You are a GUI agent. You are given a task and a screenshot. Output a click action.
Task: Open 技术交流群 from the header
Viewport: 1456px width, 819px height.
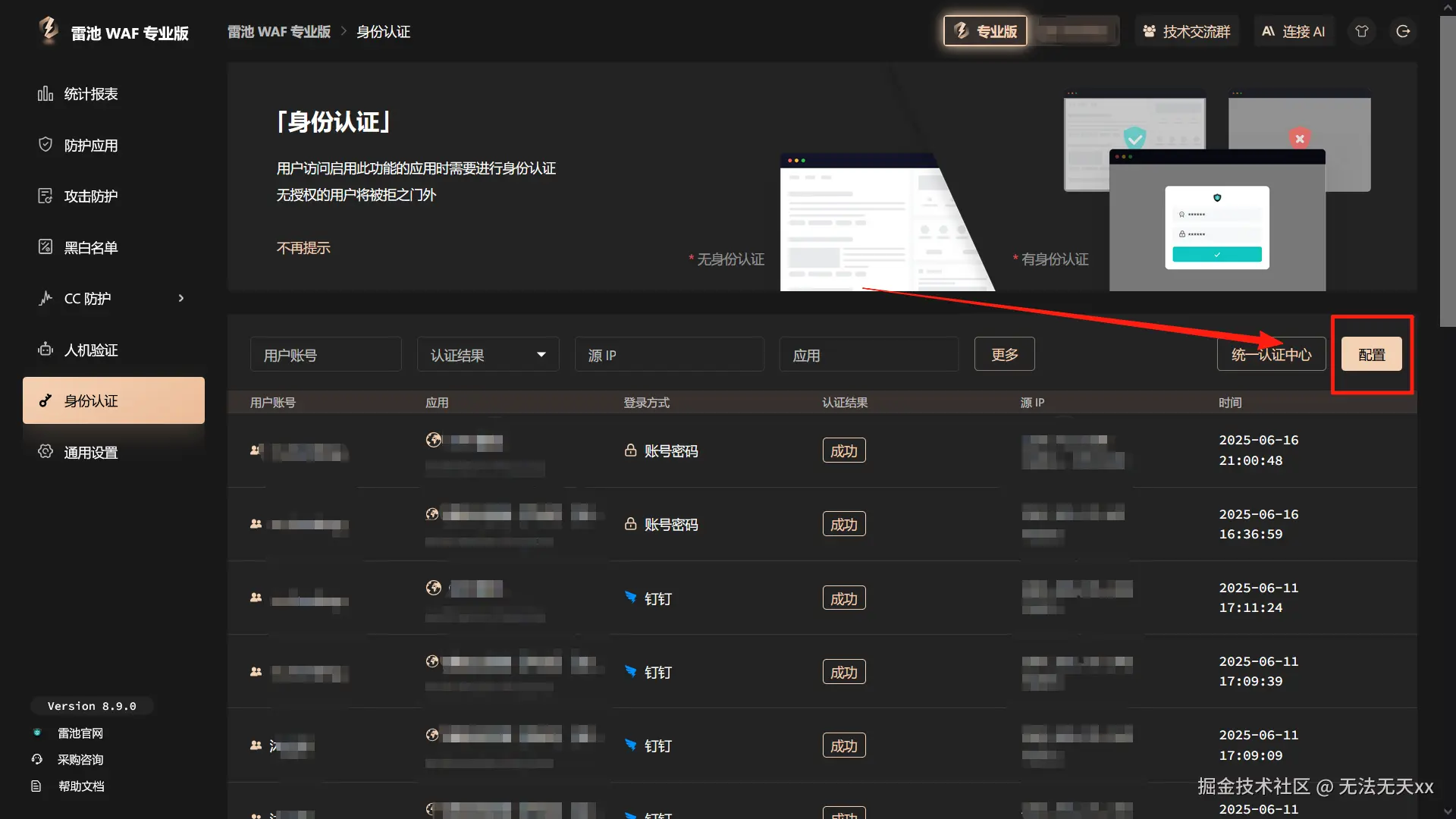(x=1187, y=31)
